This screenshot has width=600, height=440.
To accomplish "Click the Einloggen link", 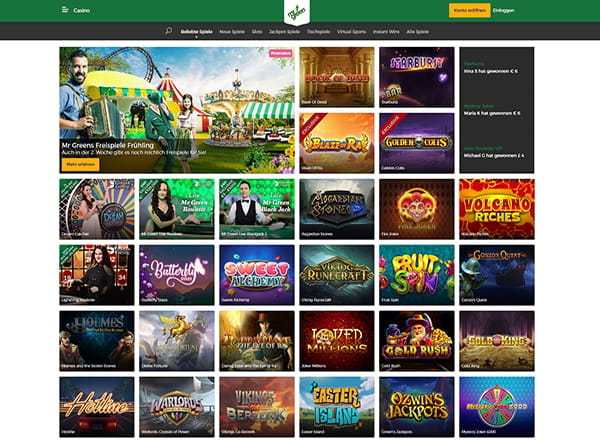I will [503, 10].
